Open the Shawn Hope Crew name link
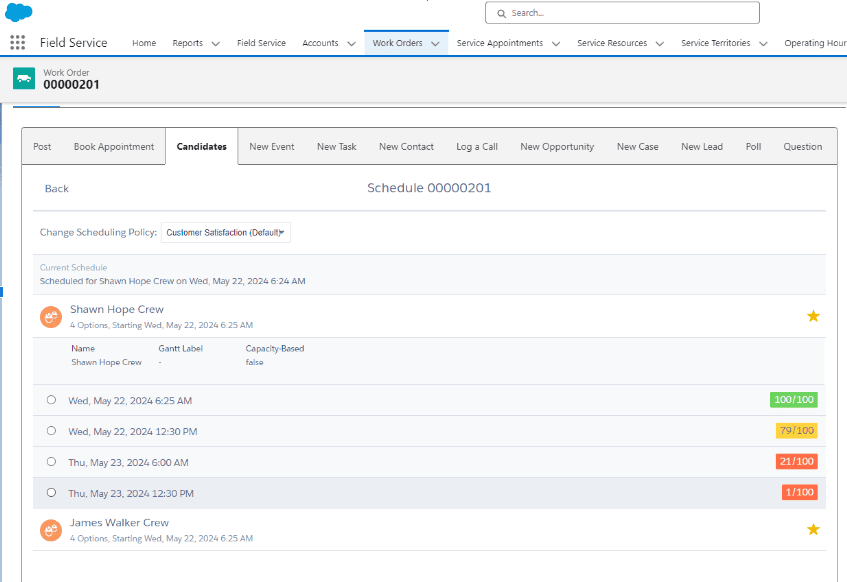Image resolution: width=847 pixels, height=582 pixels. (x=117, y=310)
